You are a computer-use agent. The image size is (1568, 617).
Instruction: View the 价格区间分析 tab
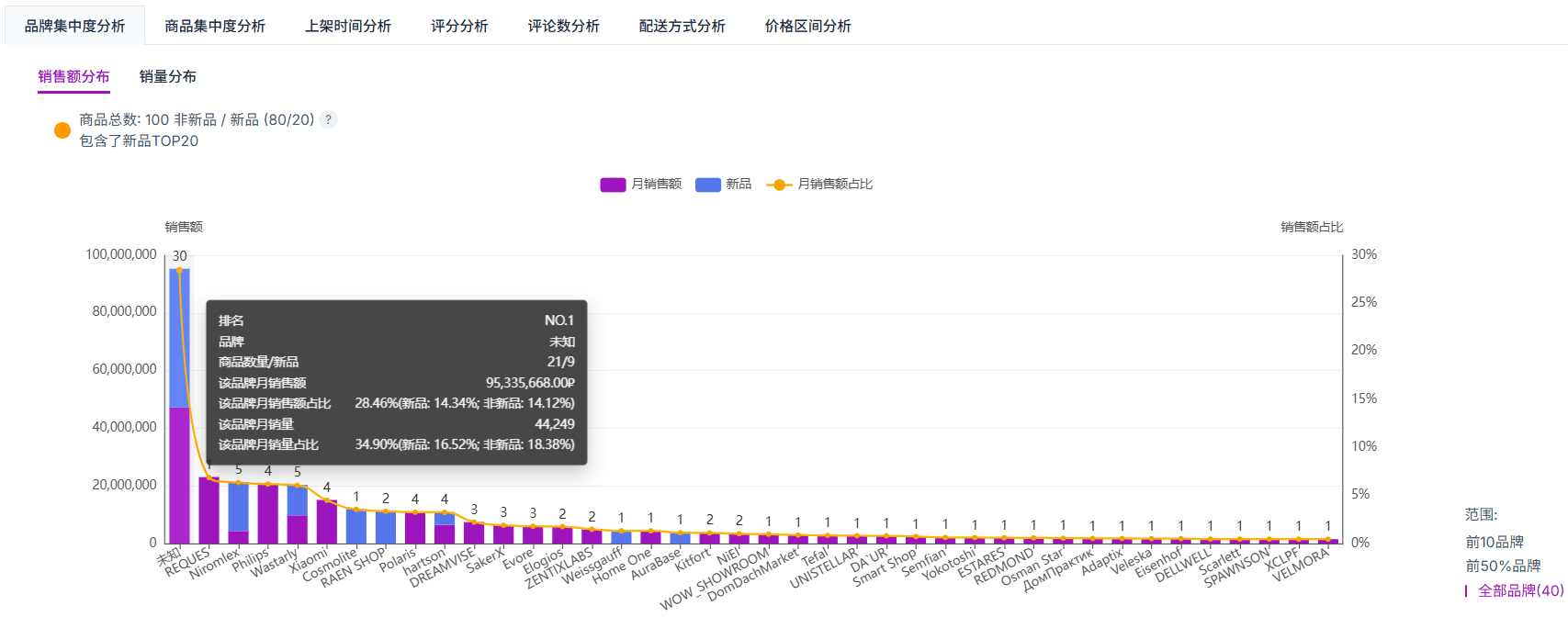click(807, 26)
